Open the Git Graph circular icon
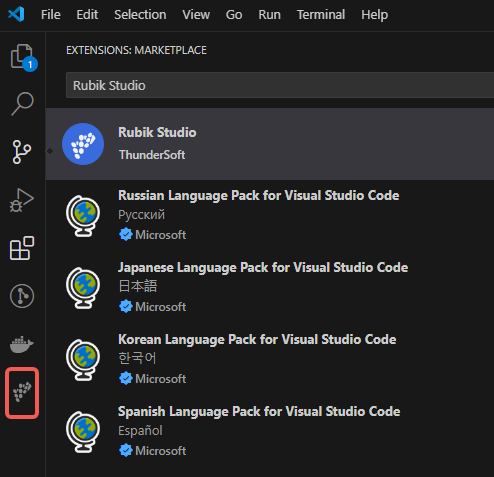Viewport: 494px width, 477px height. click(22, 296)
